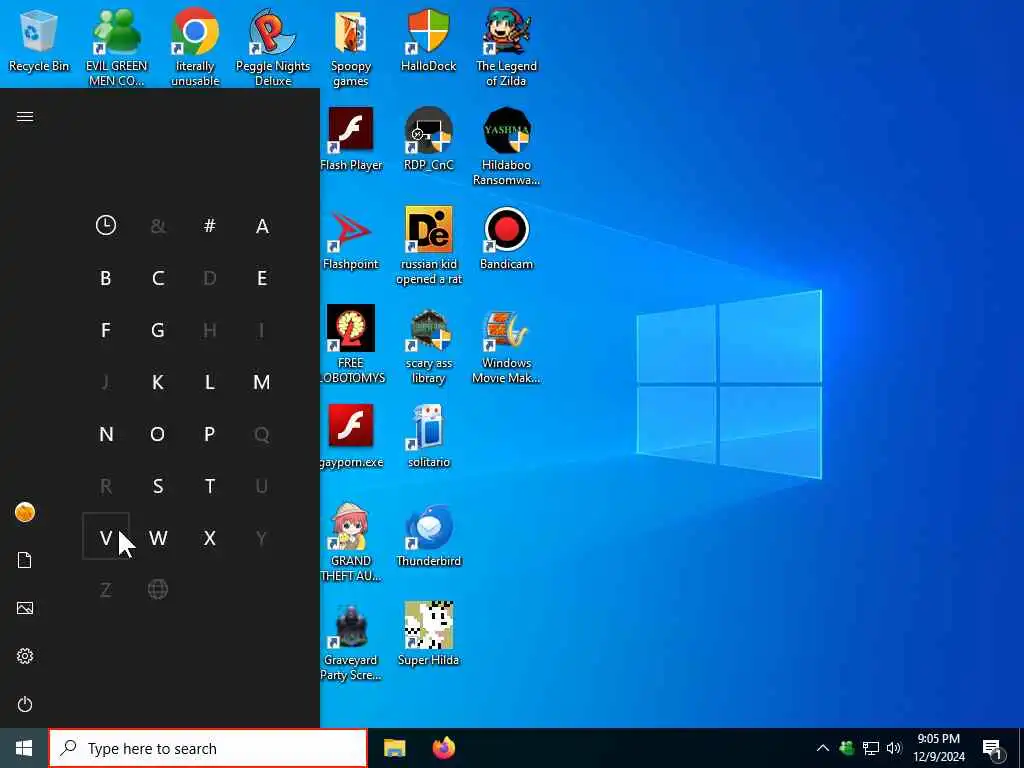Viewport: 1024px width, 768px height.
Task: Go to letter P apps
Action: click(210, 434)
